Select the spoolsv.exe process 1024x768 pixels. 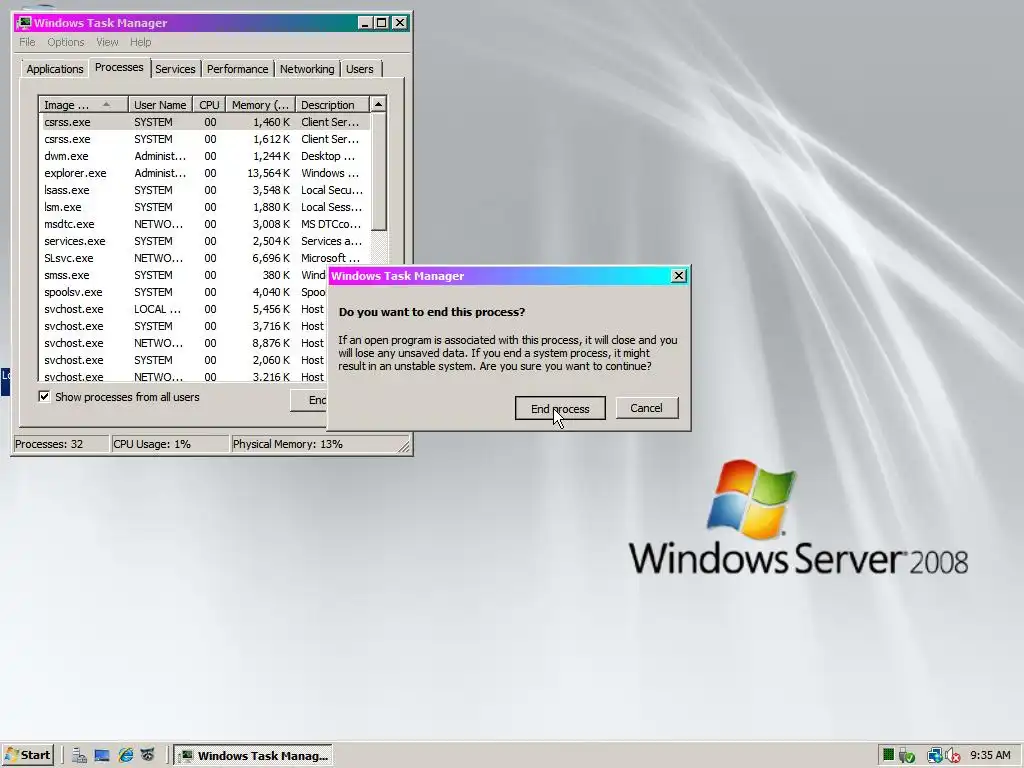pos(183,292)
